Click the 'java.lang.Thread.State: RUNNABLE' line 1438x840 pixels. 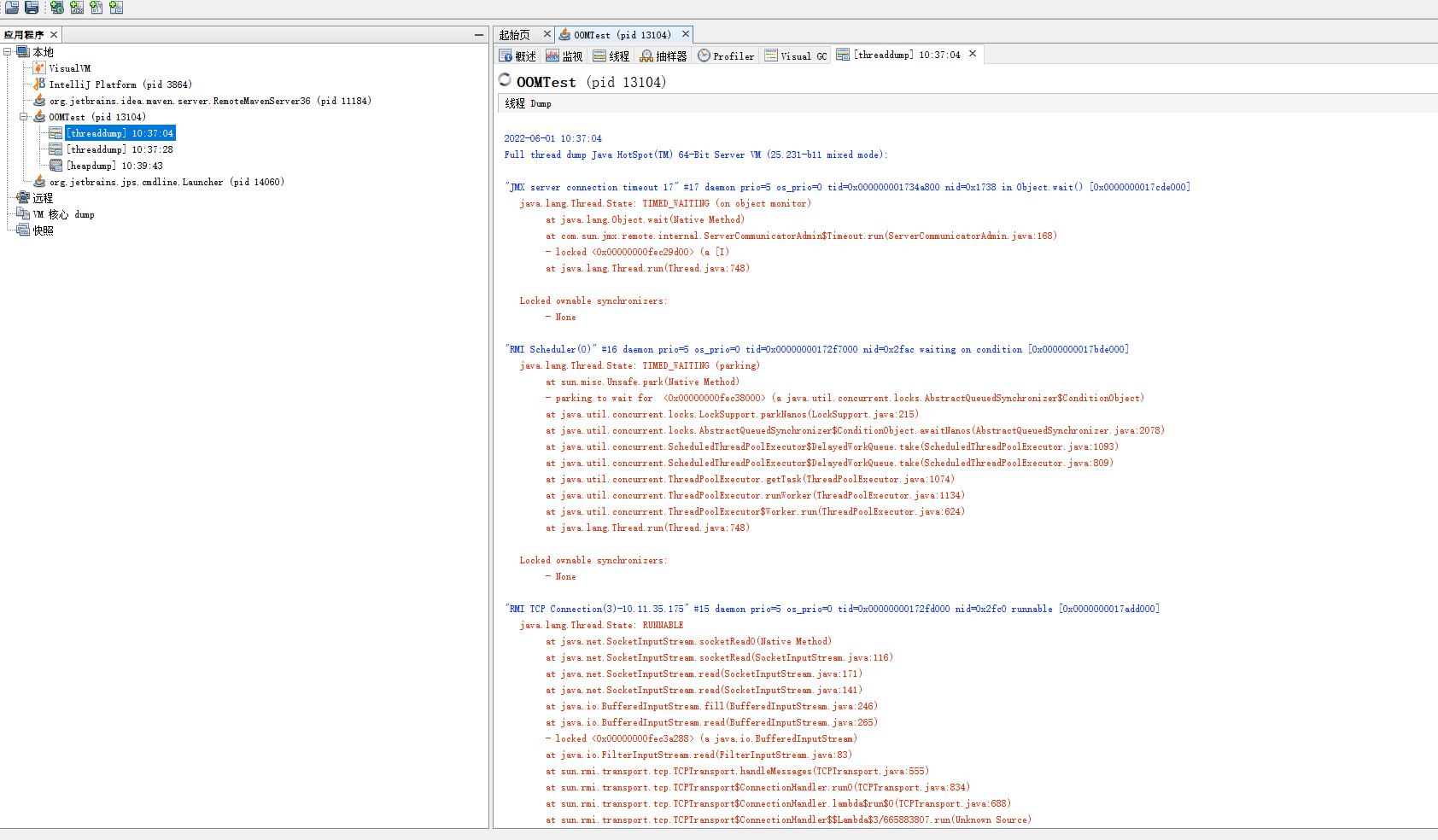click(x=602, y=625)
